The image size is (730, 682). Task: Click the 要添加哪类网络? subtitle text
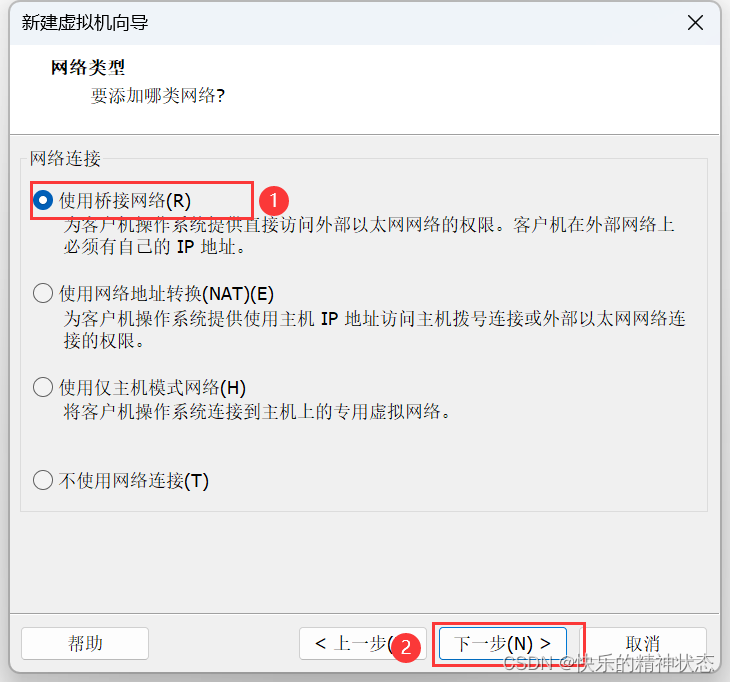(158, 96)
